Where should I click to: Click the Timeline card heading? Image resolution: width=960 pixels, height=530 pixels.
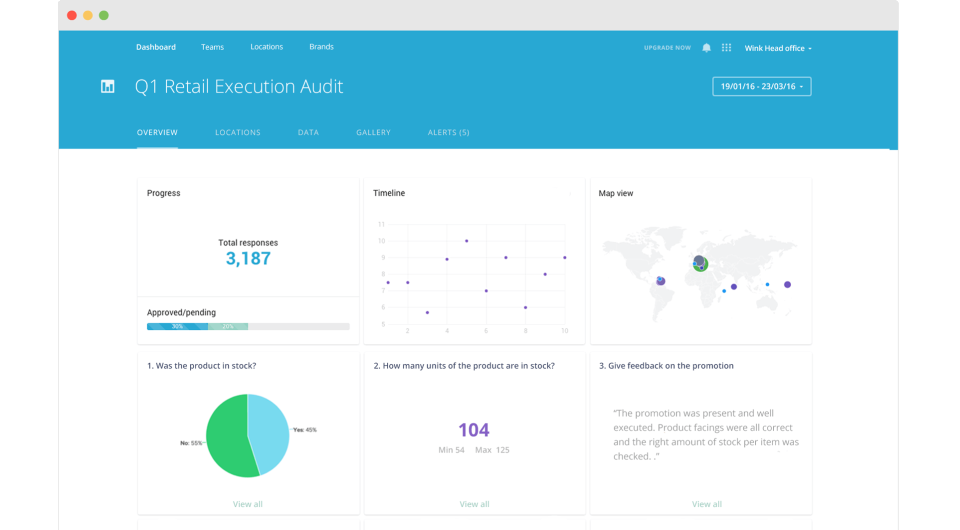pyautogui.click(x=389, y=193)
